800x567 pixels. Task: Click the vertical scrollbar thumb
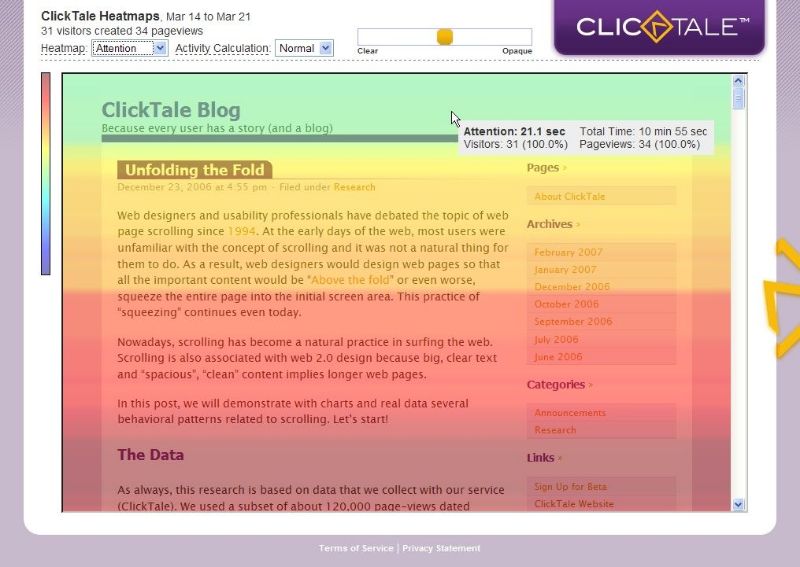[x=739, y=98]
